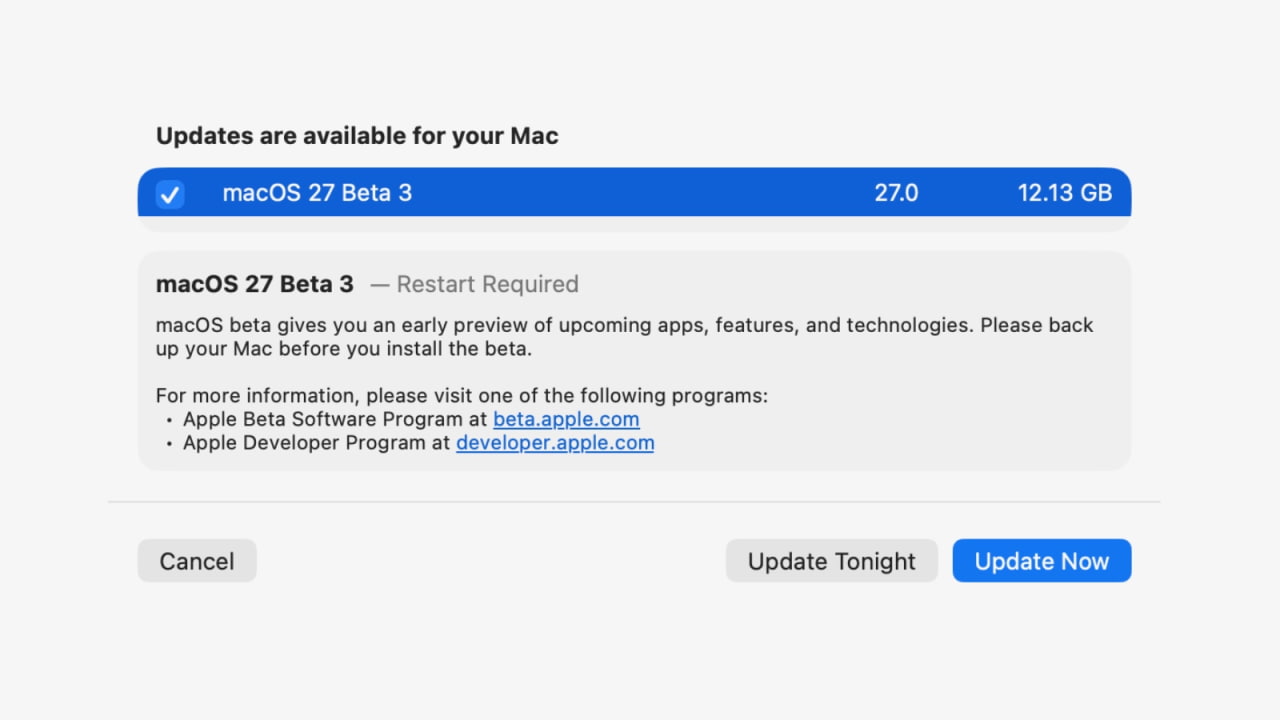
Task: Click the 'Restart Required' label
Action: pyautogui.click(x=488, y=284)
